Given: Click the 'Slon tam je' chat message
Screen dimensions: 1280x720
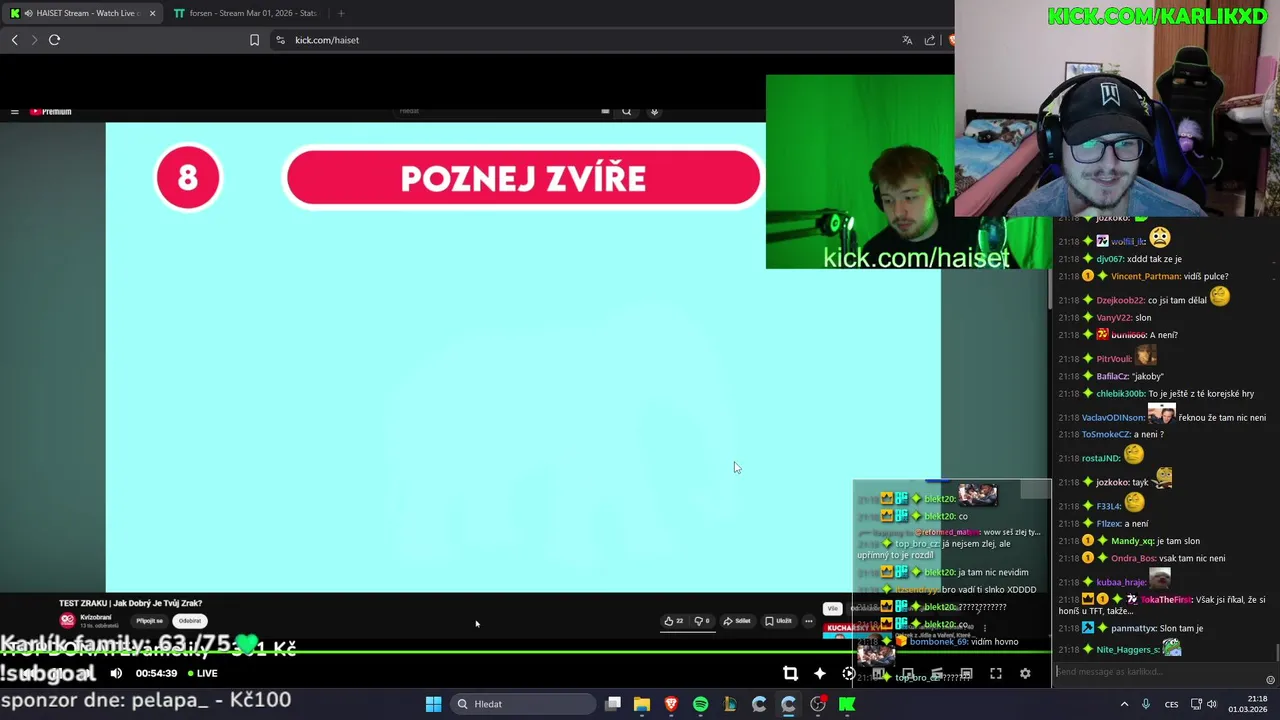Looking at the screenshot, I should coord(1181,628).
